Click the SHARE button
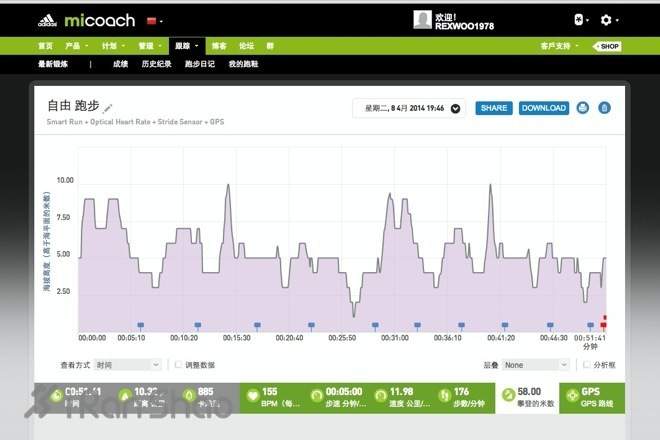This screenshot has width=660, height=440. 493,108
